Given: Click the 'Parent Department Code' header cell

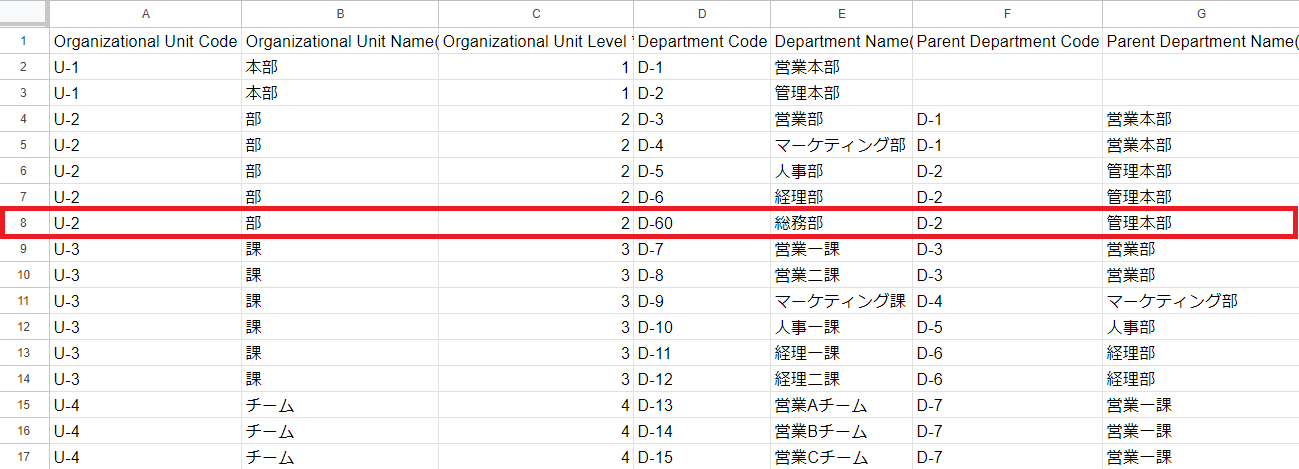Looking at the screenshot, I should [x=1007, y=42].
